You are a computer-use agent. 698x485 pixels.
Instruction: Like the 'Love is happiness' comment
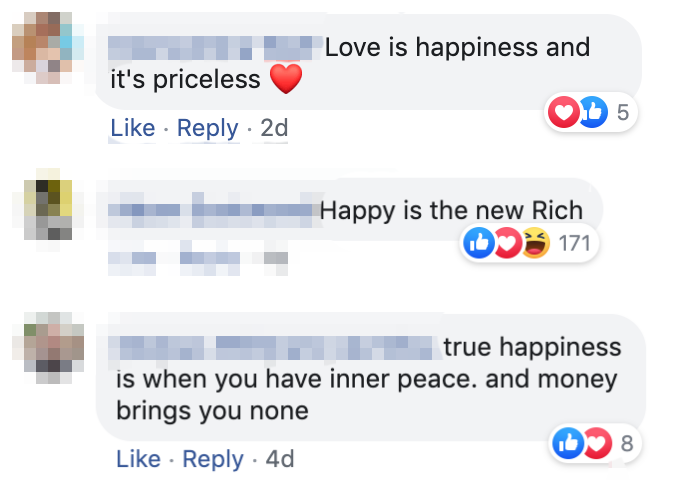click(x=133, y=129)
